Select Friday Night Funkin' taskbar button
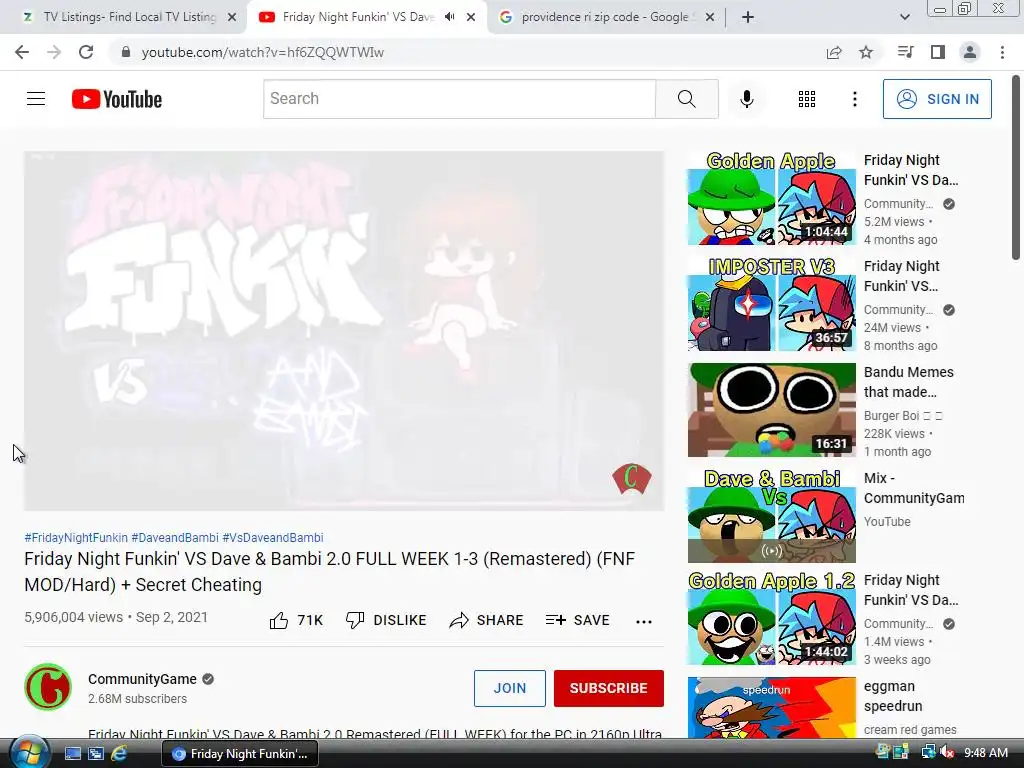 240,754
